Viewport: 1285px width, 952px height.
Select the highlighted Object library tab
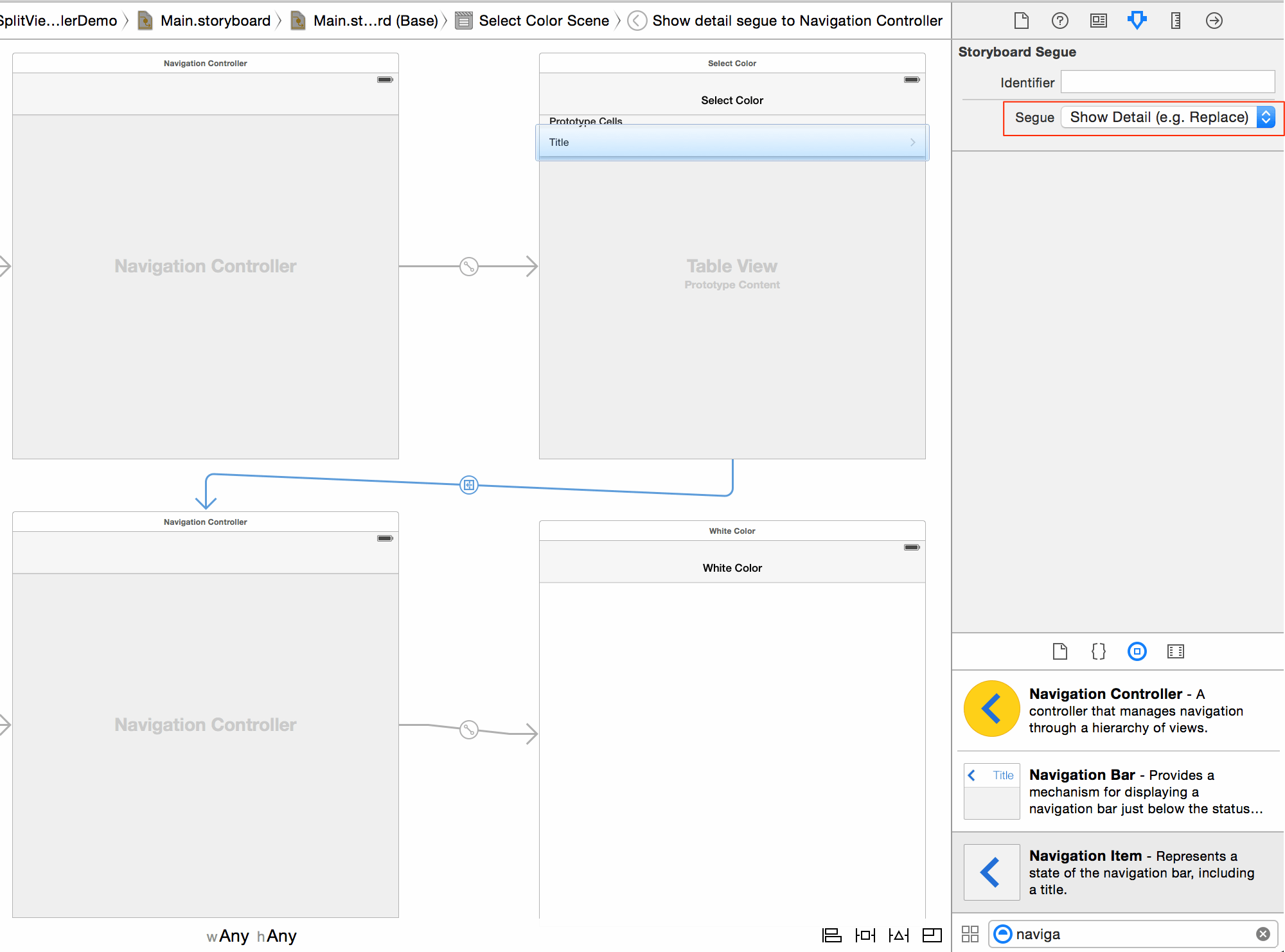pos(1137,651)
